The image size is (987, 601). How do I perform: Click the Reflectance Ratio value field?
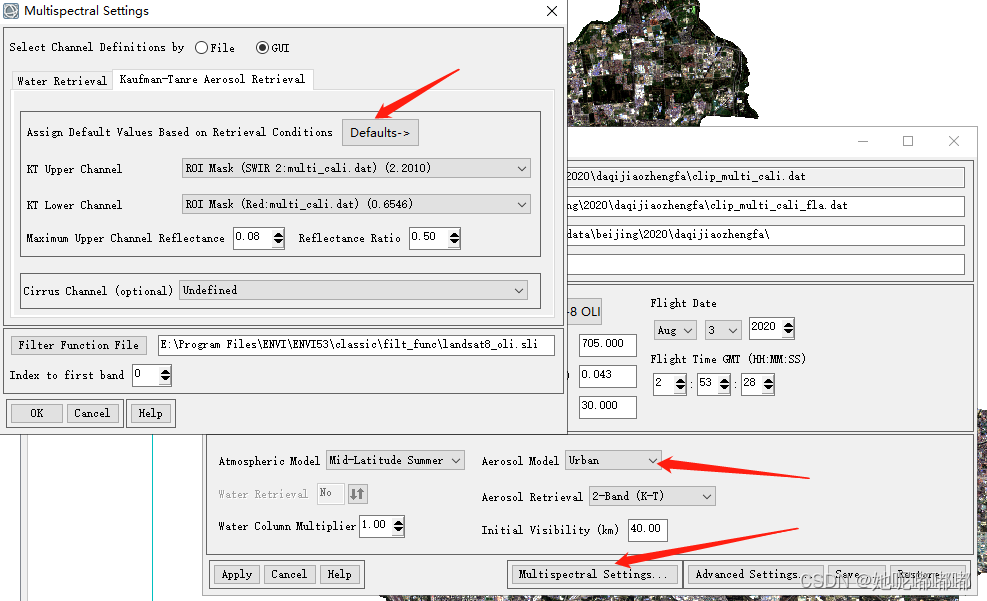429,237
